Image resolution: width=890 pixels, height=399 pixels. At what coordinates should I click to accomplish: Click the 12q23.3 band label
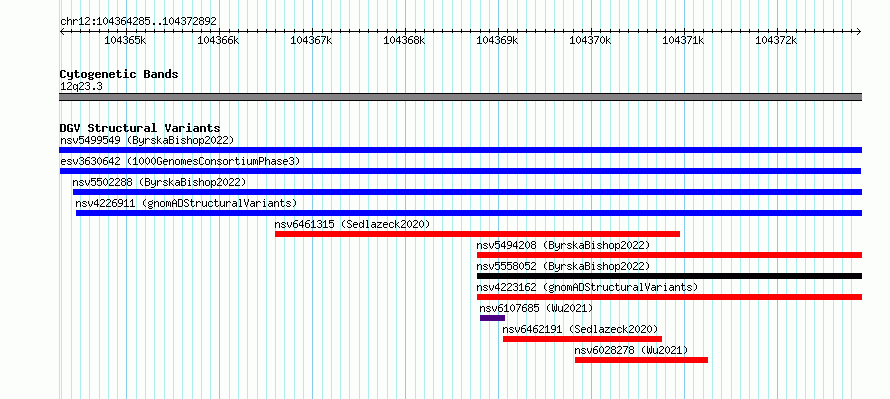(x=81, y=87)
